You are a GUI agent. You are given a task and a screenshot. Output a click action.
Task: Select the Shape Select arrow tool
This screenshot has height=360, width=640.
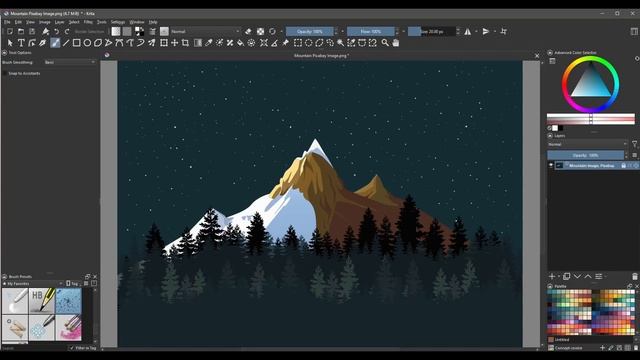10,43
